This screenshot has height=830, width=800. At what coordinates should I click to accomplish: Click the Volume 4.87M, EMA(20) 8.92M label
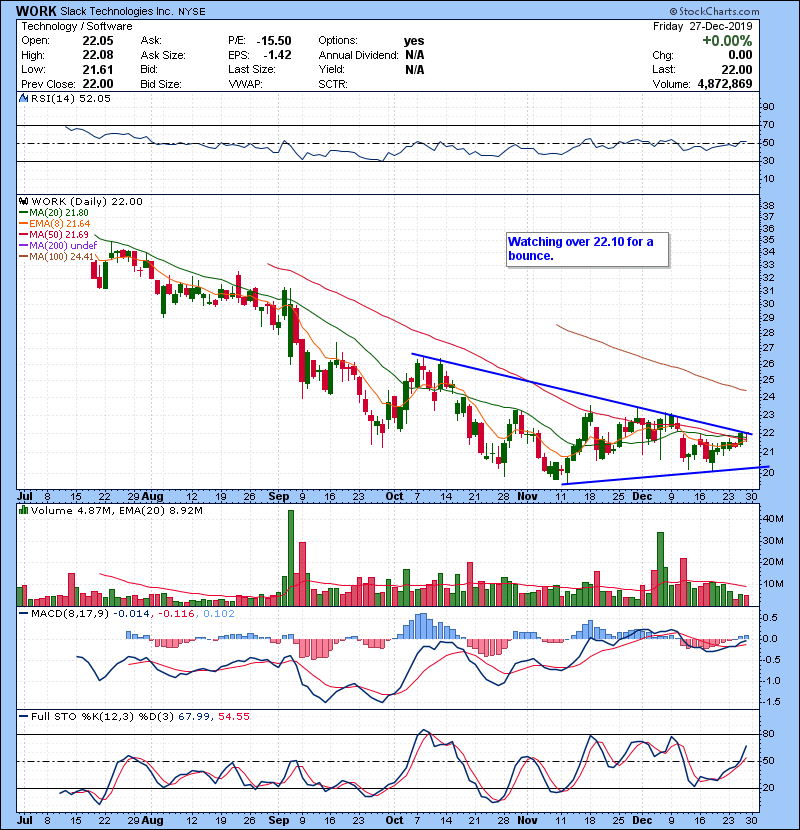117,510
